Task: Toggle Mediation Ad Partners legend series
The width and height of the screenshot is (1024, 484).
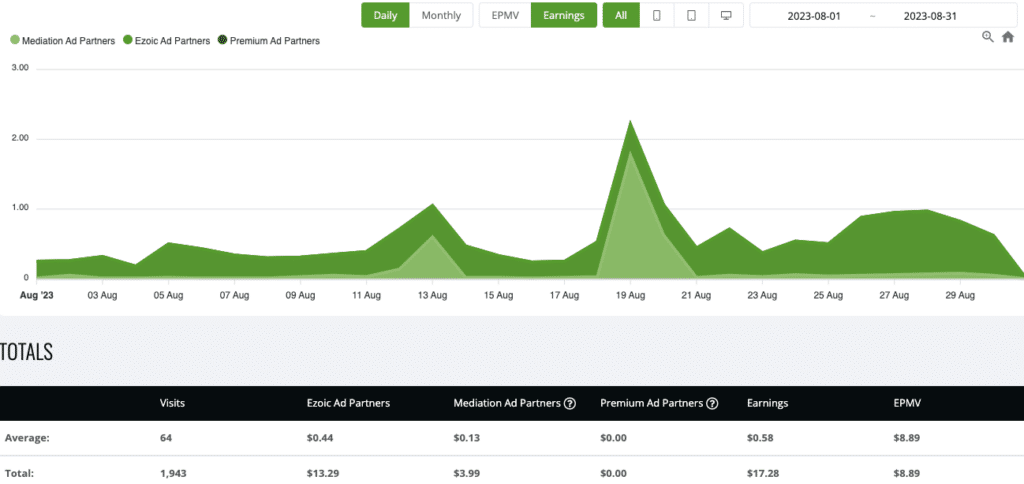Action: click(60, 41)
